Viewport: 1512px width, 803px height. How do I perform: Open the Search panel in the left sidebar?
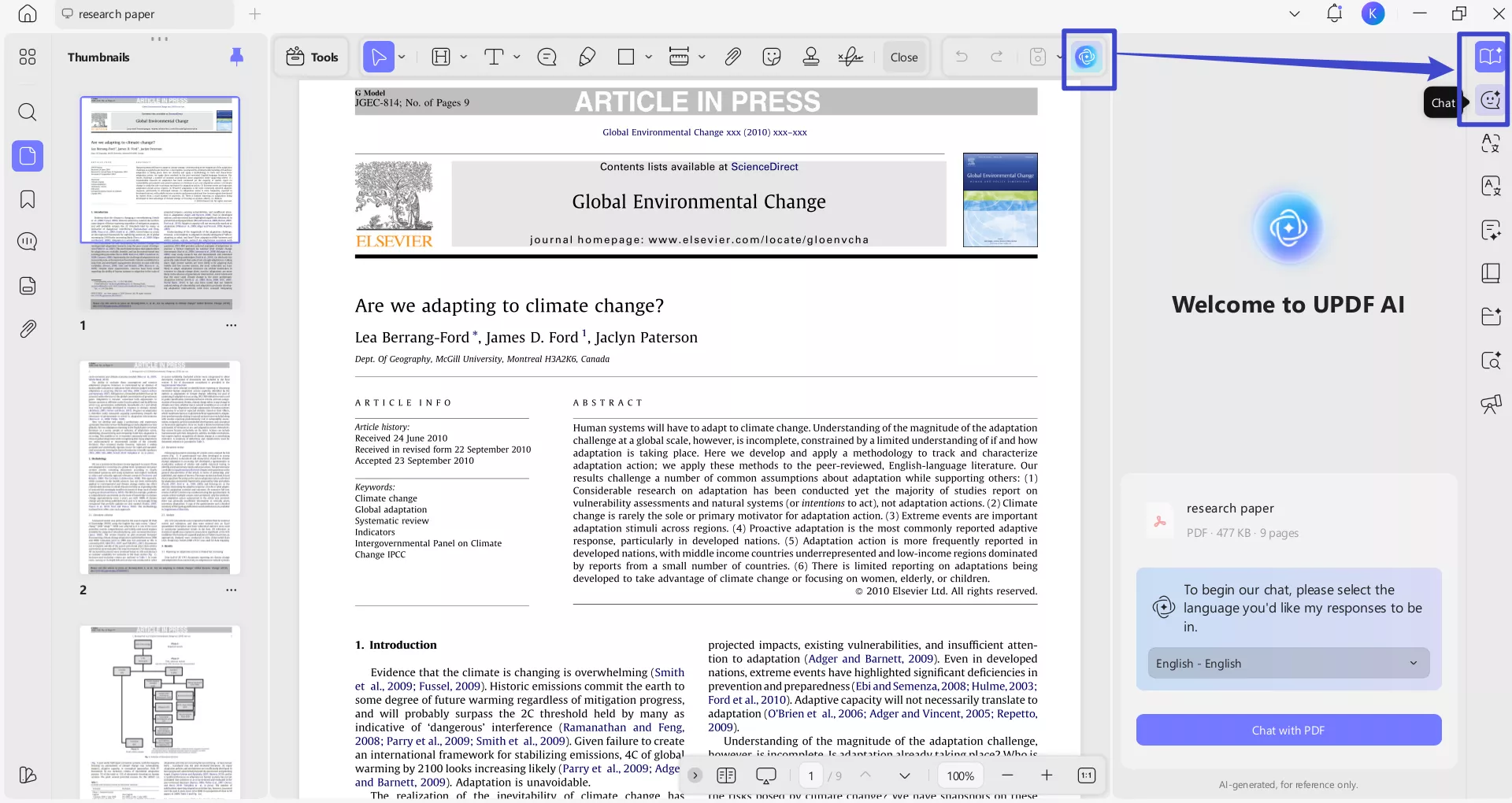(28, 112)
